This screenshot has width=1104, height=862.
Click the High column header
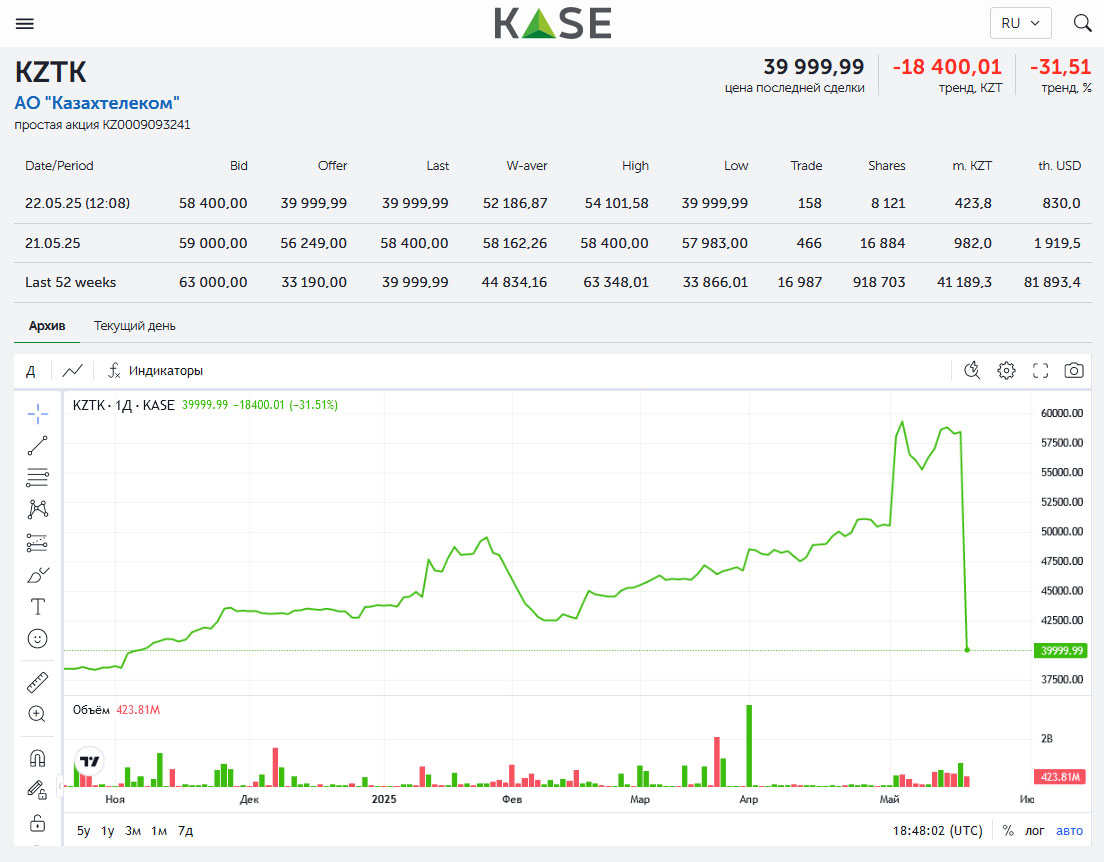635,165
